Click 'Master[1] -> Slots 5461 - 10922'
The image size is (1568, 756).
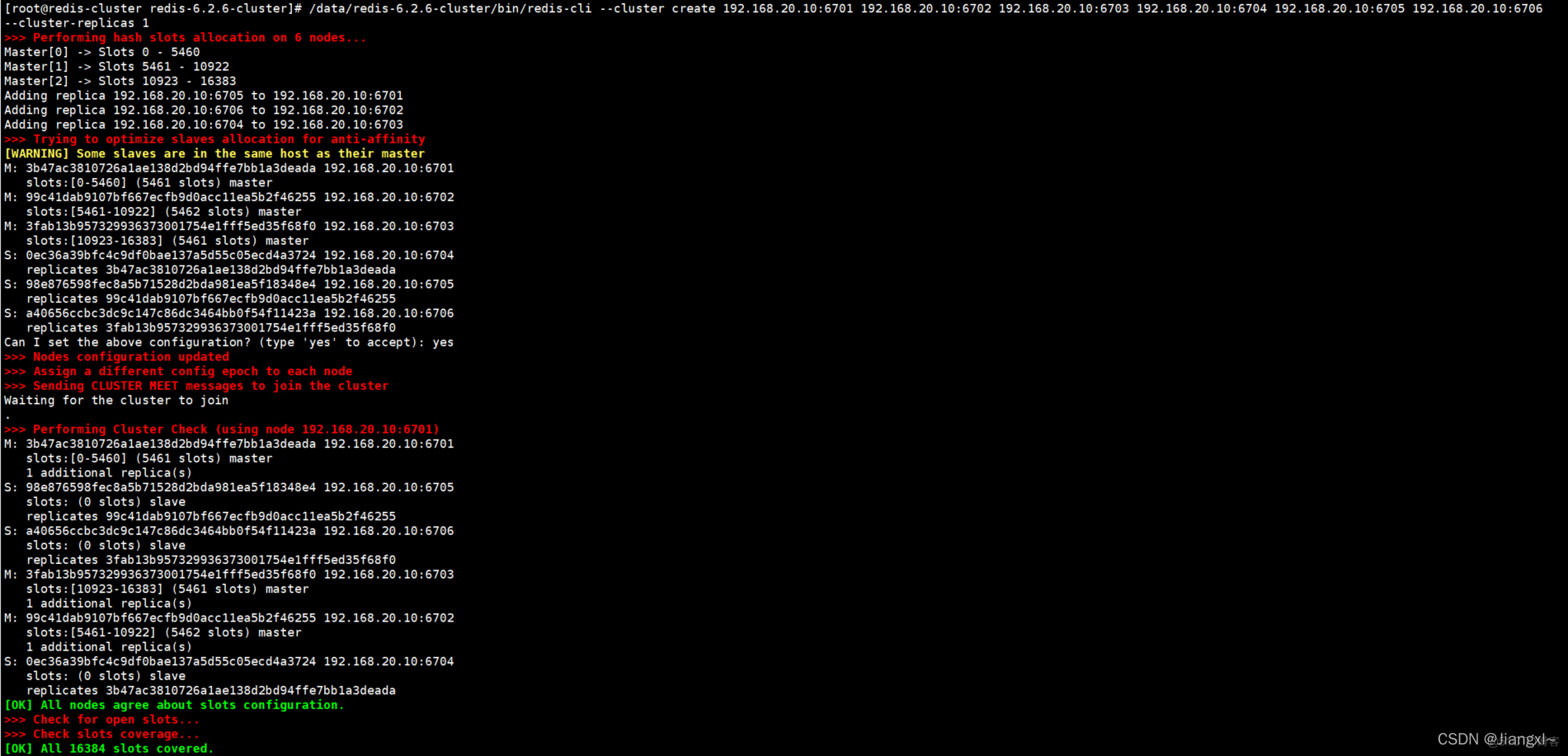117,67
